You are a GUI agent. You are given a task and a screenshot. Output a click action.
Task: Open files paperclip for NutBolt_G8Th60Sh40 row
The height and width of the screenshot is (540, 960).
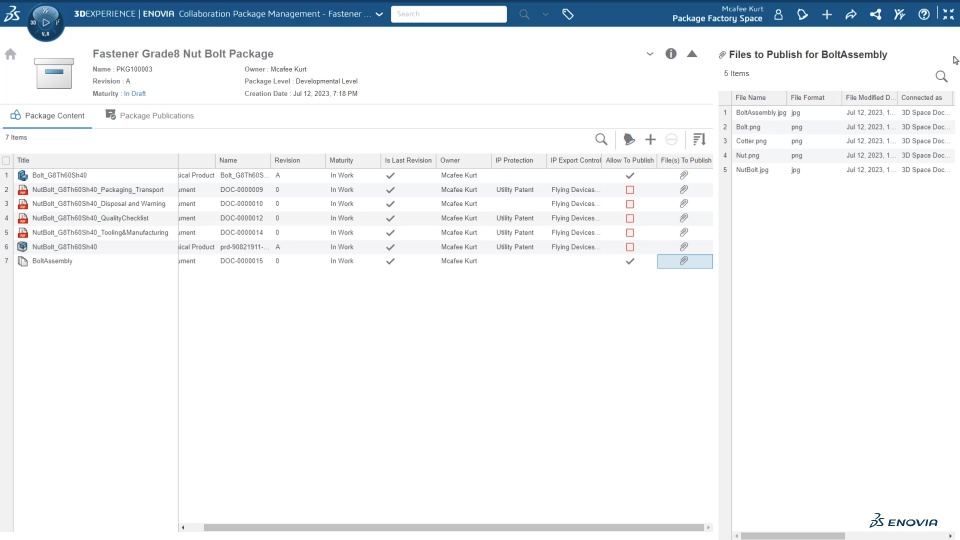(684, 246)
